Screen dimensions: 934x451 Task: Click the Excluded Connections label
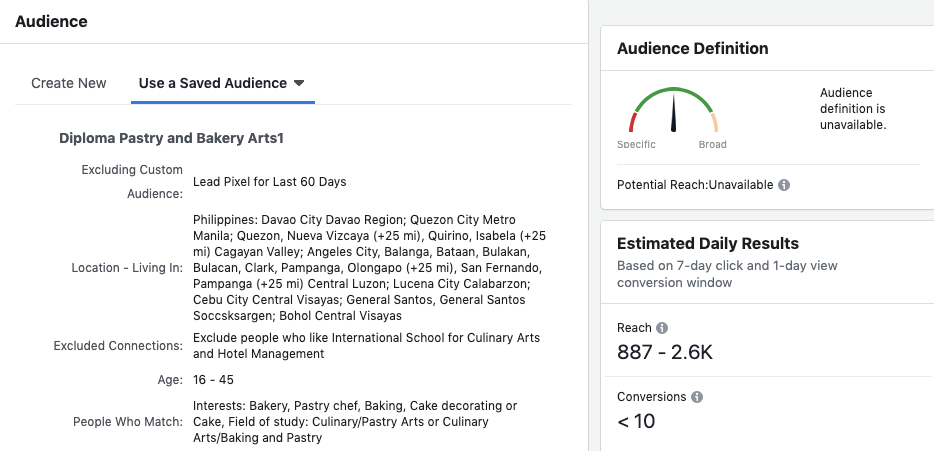point(118,346)
